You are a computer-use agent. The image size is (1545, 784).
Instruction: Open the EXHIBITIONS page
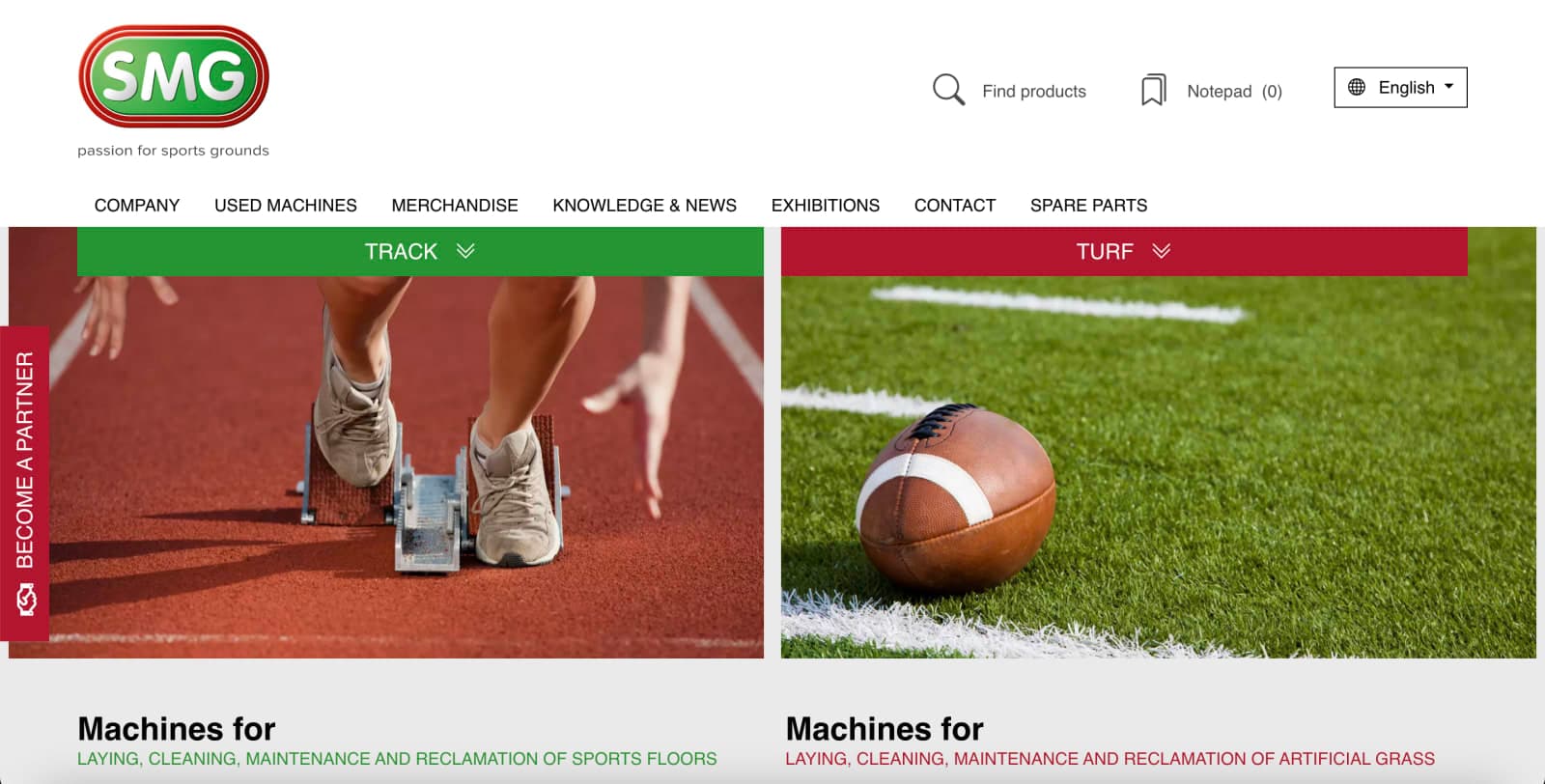point(826,205)
